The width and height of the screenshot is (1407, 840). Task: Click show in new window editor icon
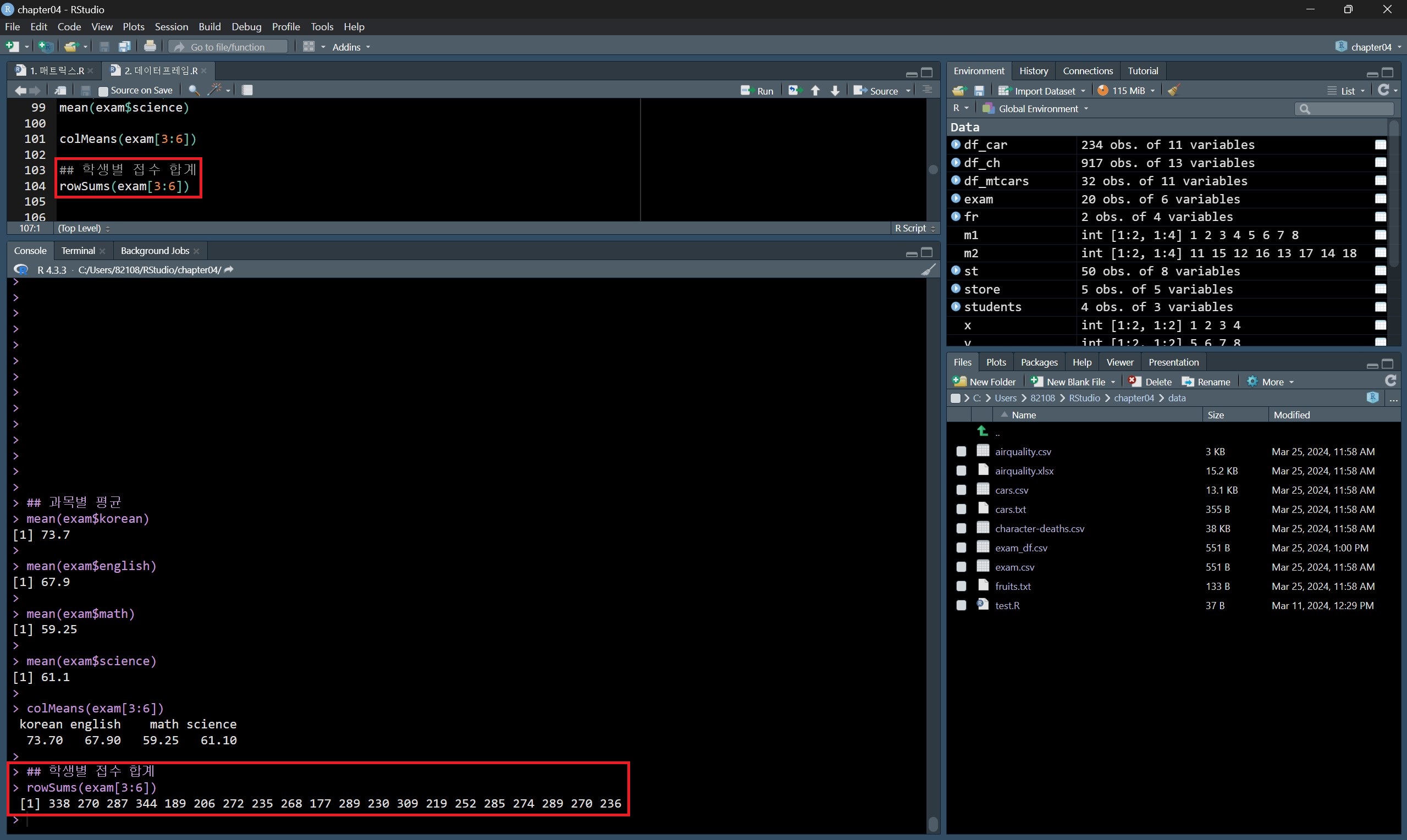pos(60,90)
